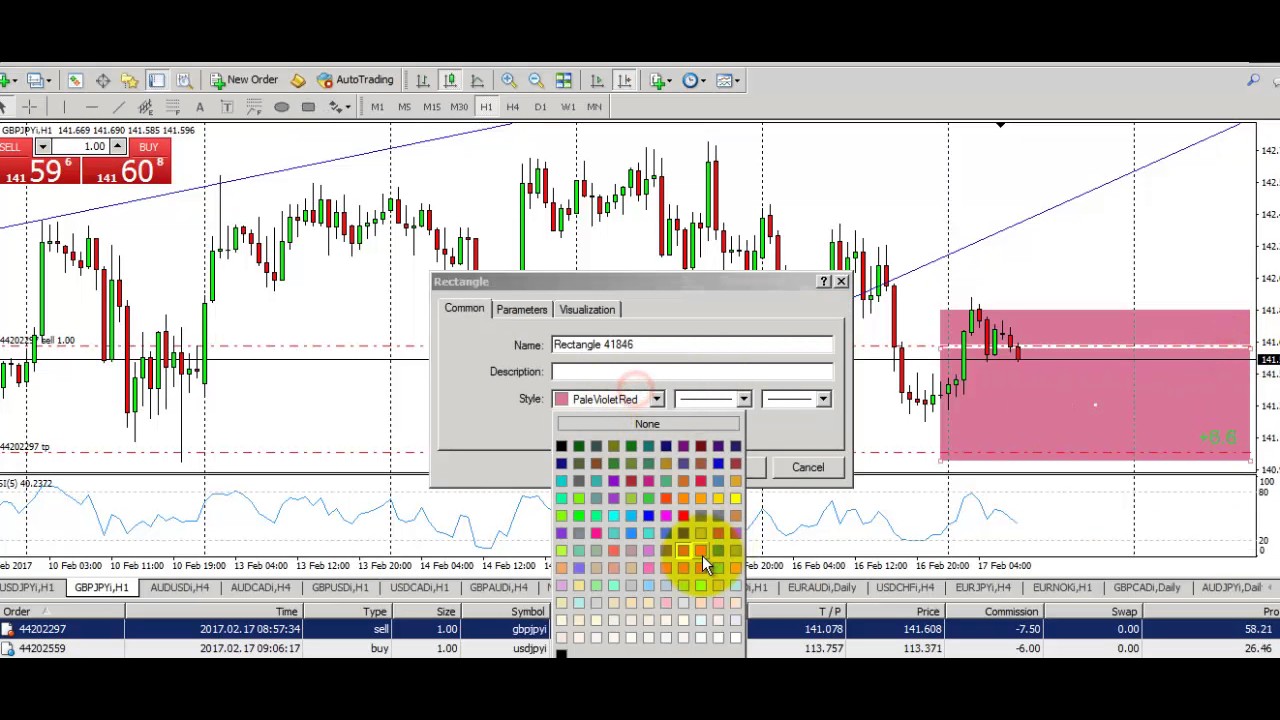
Task: Zoom in on the chart
Action: click(x=509, y=80)
